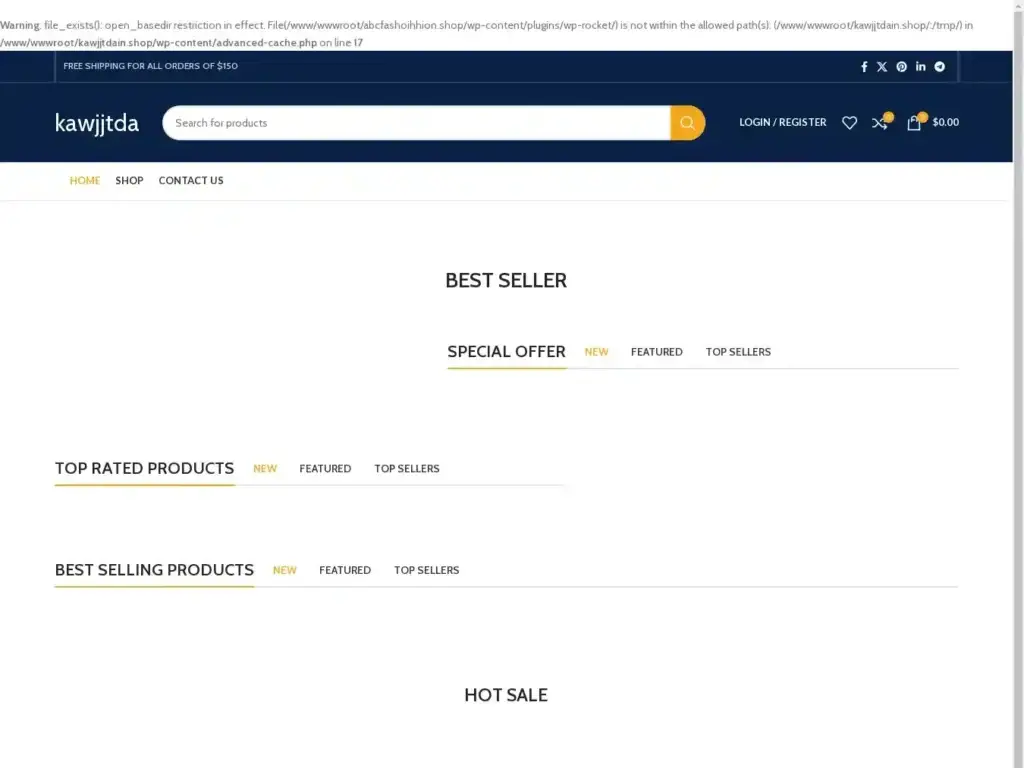Select the FEATURED tab under Top Rated Products

pos(325,468)
